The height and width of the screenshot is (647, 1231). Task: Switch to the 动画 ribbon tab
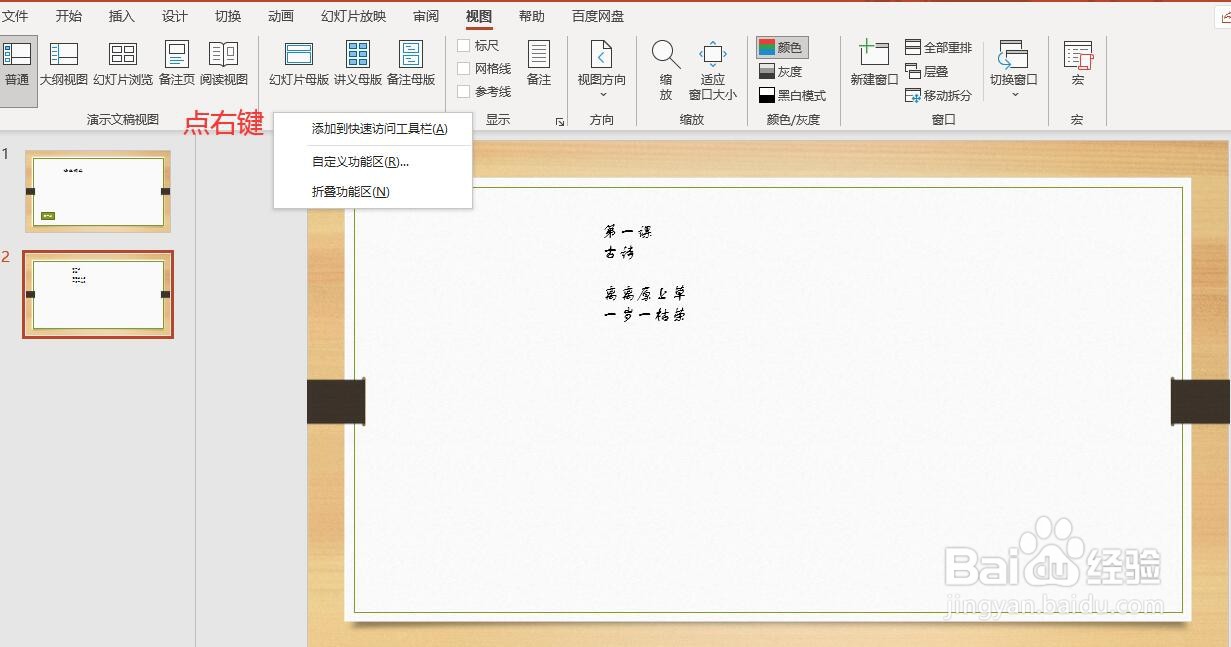[279, 16]
